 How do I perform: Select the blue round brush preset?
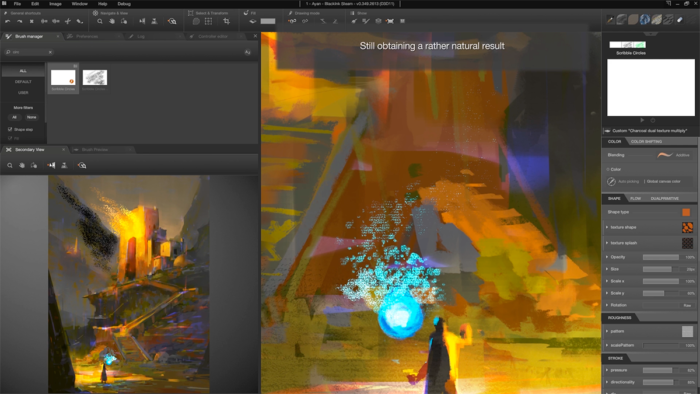pyautogui.click(x=645, y=19)
